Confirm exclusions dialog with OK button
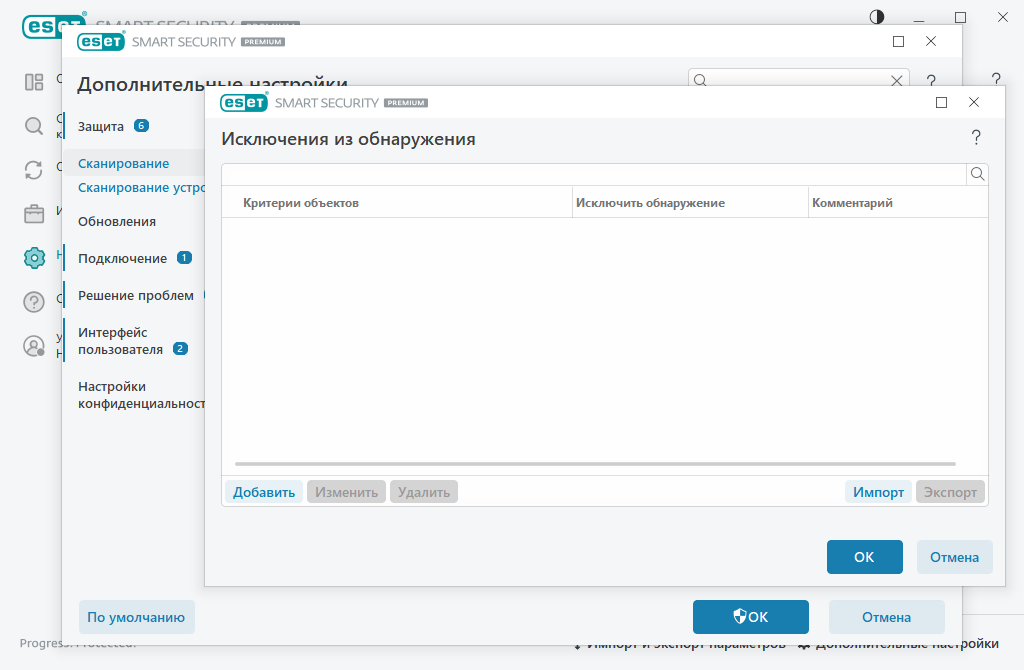 click(x=865, y=557)
